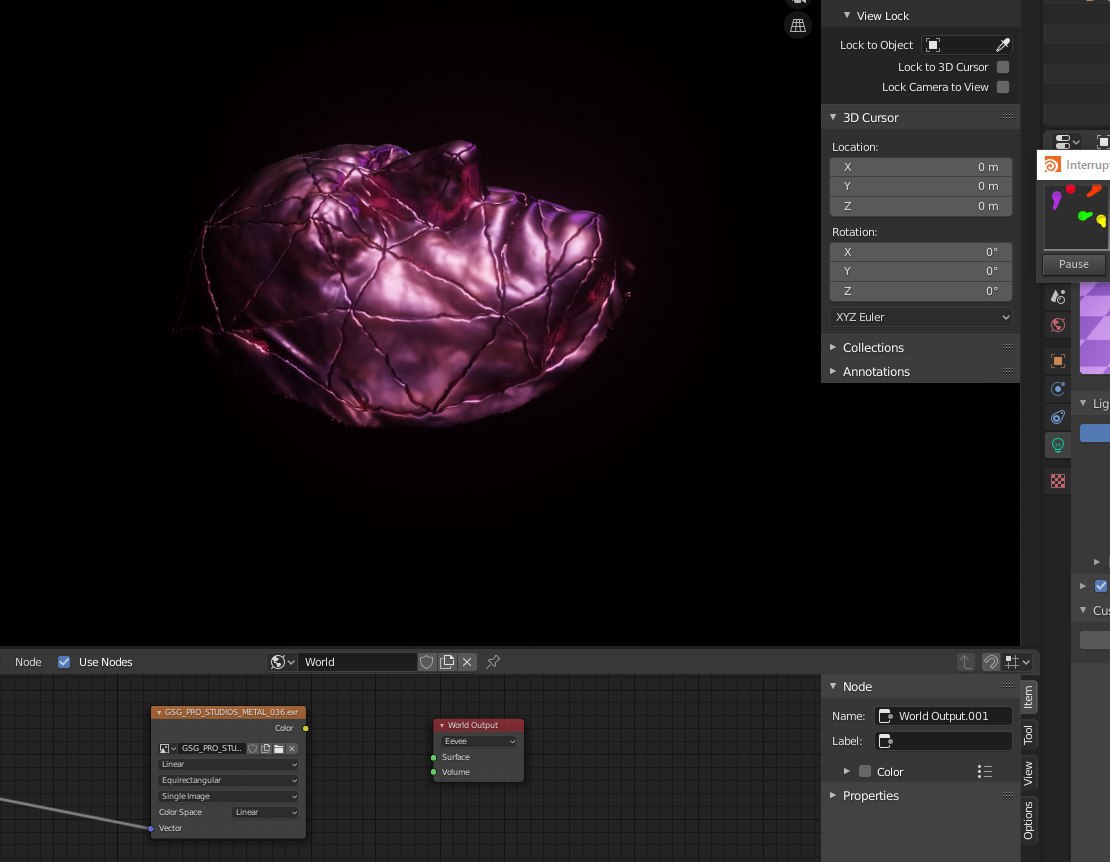
Task: Open the XYZ Euler rotation mode dropdown
Action: pyautogui.click(x=921, y=317)
